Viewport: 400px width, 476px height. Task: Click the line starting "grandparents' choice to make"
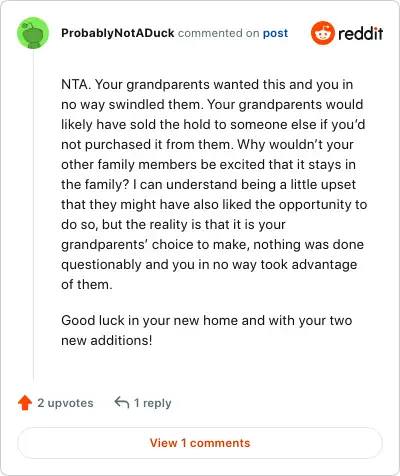point(212,244)
